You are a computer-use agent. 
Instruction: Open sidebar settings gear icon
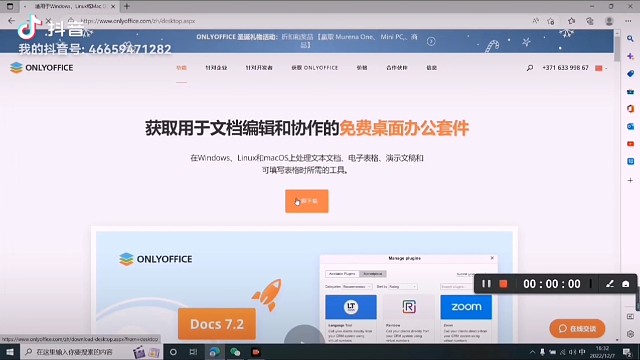(x=630, y=334)
